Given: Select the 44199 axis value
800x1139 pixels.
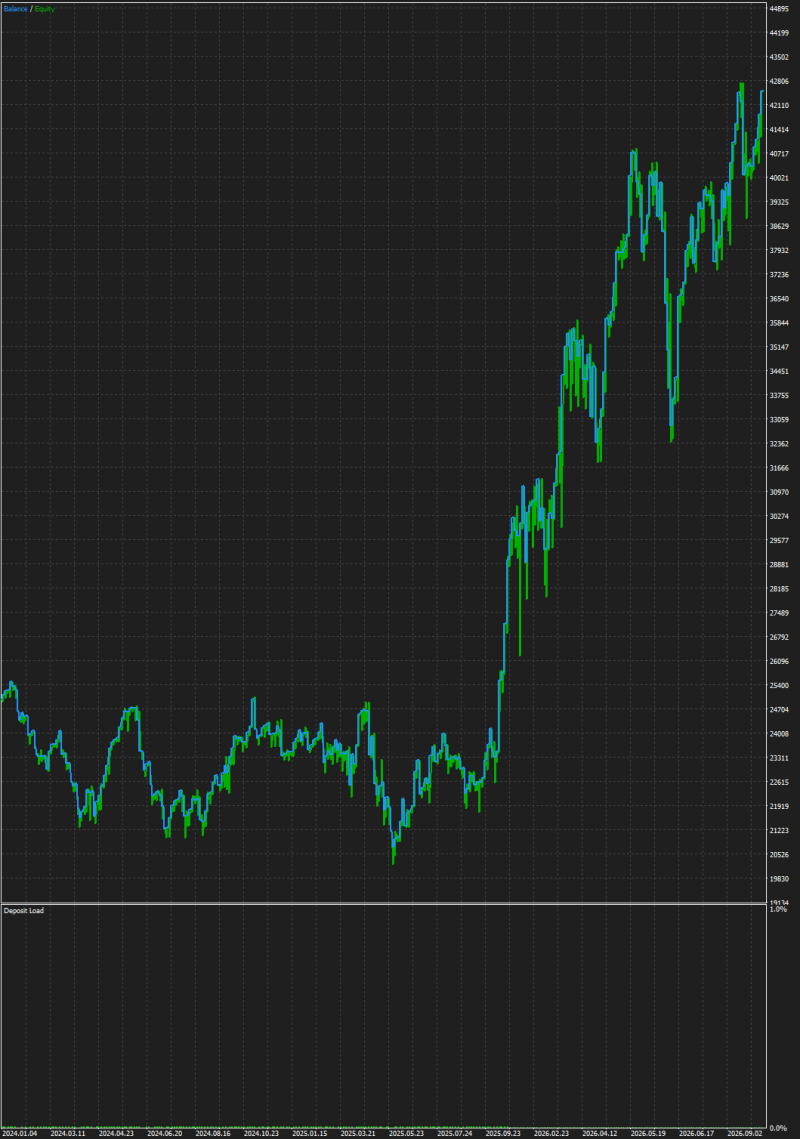Looking at the screenshot, I should pyautogui.click(x=779, y=33).
